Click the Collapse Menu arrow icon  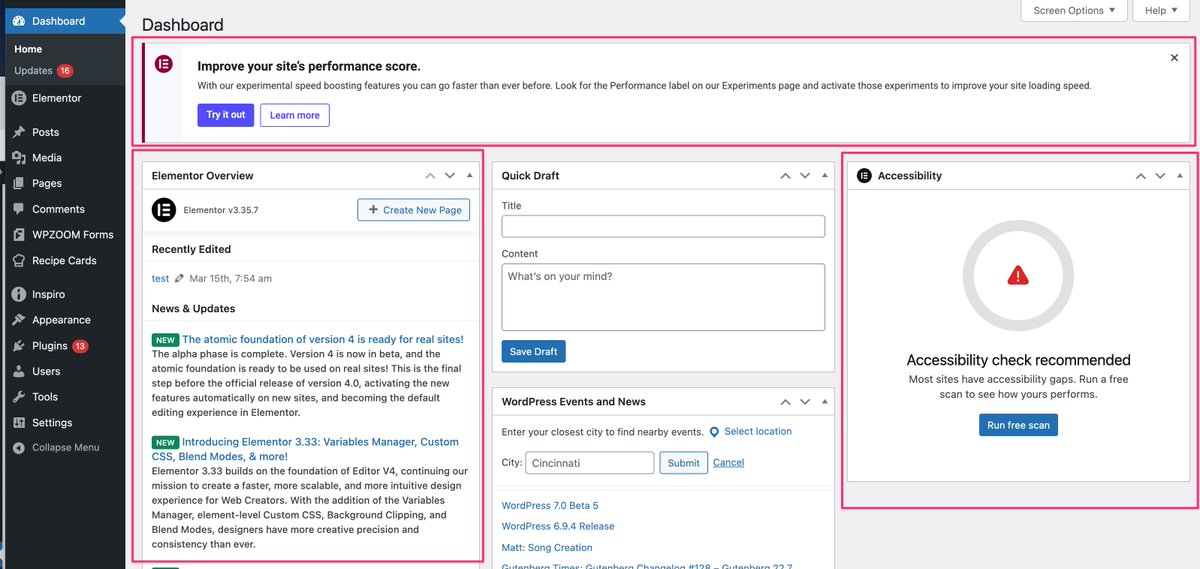[x=19, y=447]
